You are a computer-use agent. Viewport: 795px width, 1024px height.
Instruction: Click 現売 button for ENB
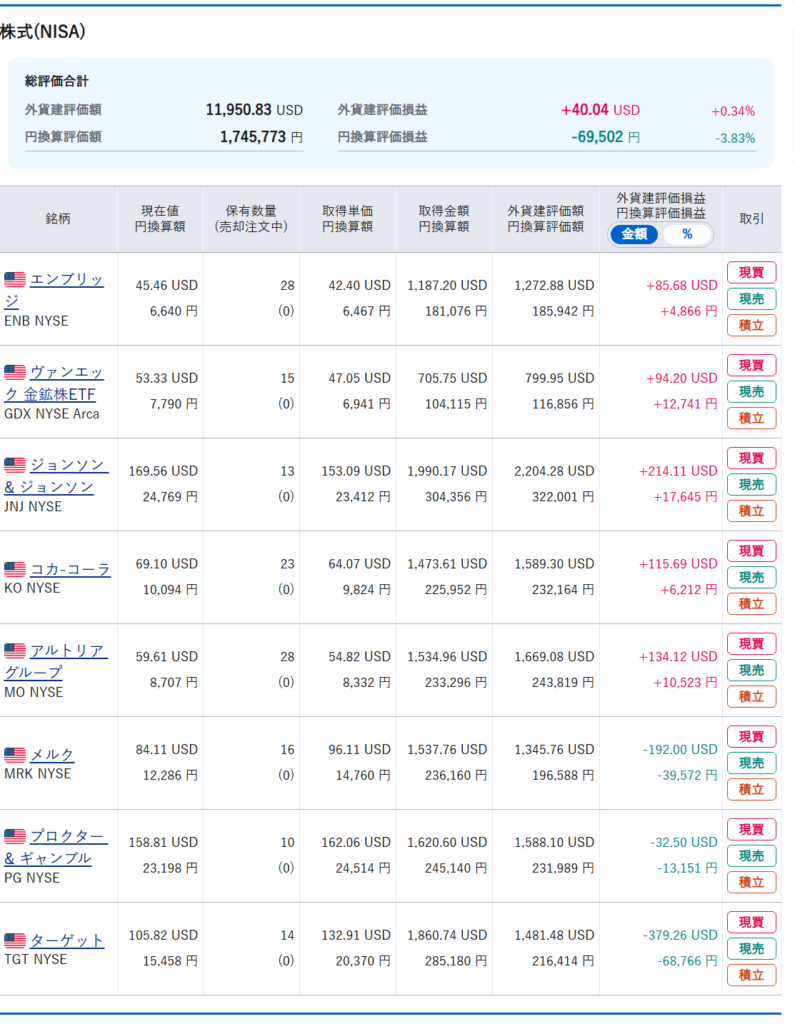pyautogui.click(x=751, y=299)
